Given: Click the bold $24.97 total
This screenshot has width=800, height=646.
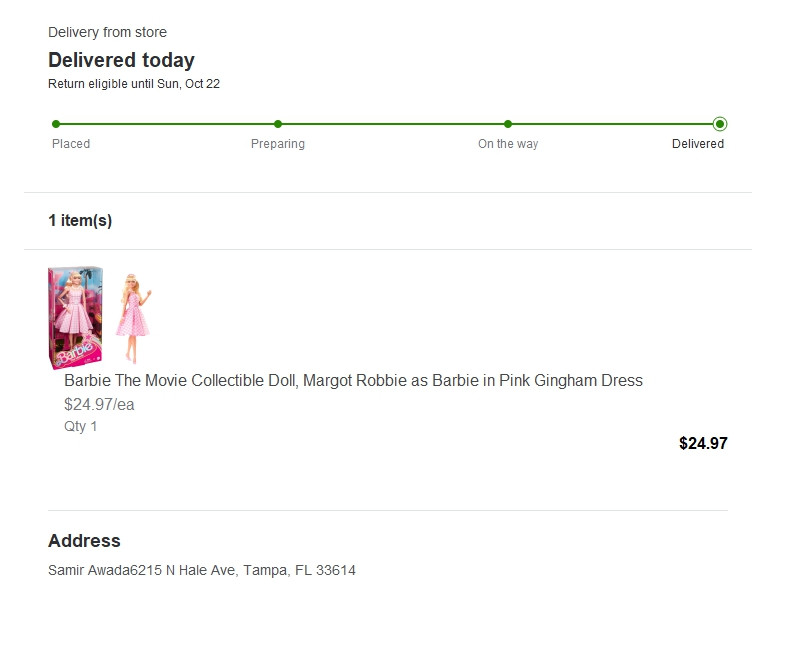Looking at the screenshot, I should (703, 443).
